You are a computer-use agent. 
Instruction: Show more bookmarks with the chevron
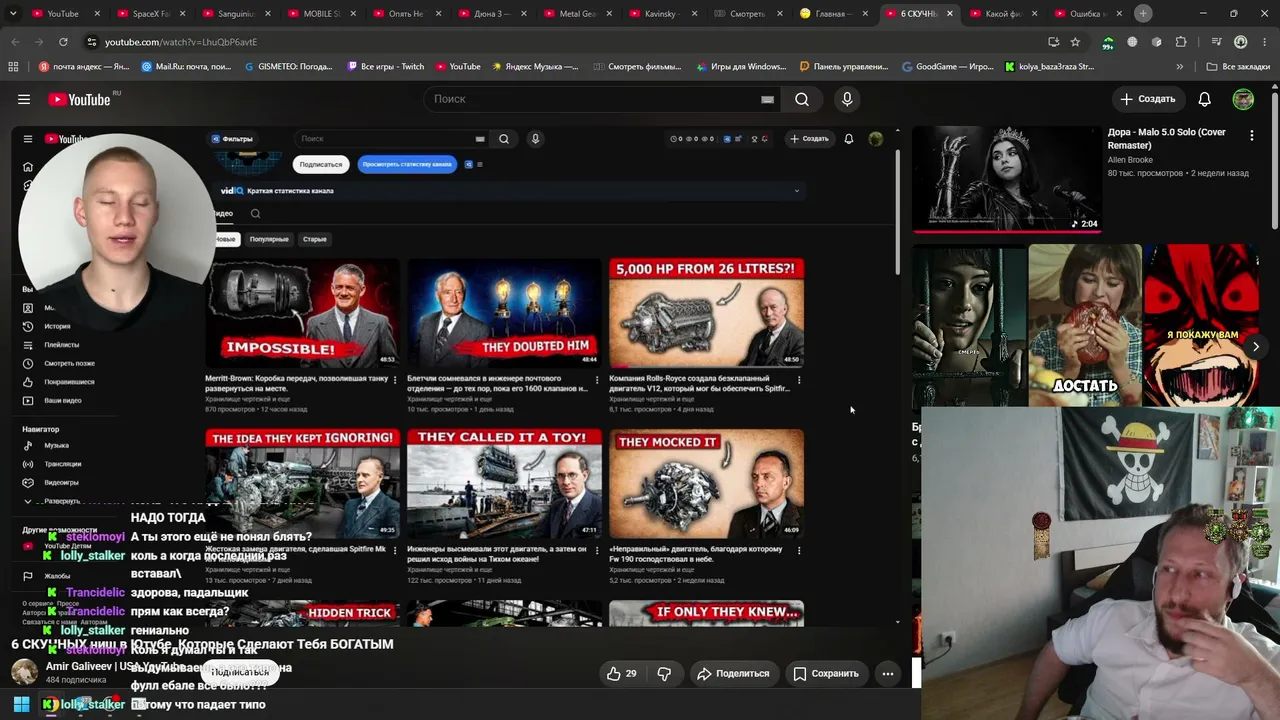tap(1180, 67)
